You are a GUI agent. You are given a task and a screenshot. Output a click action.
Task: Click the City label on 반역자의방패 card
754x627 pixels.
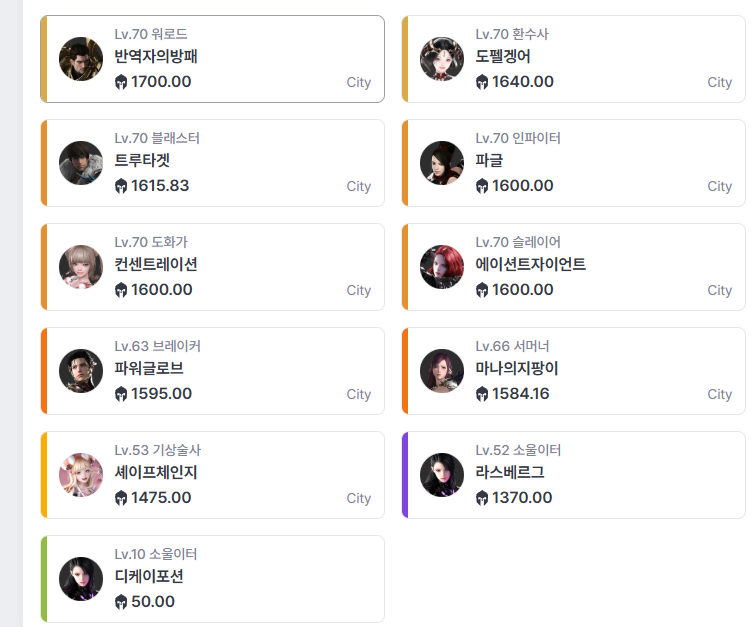359,83
